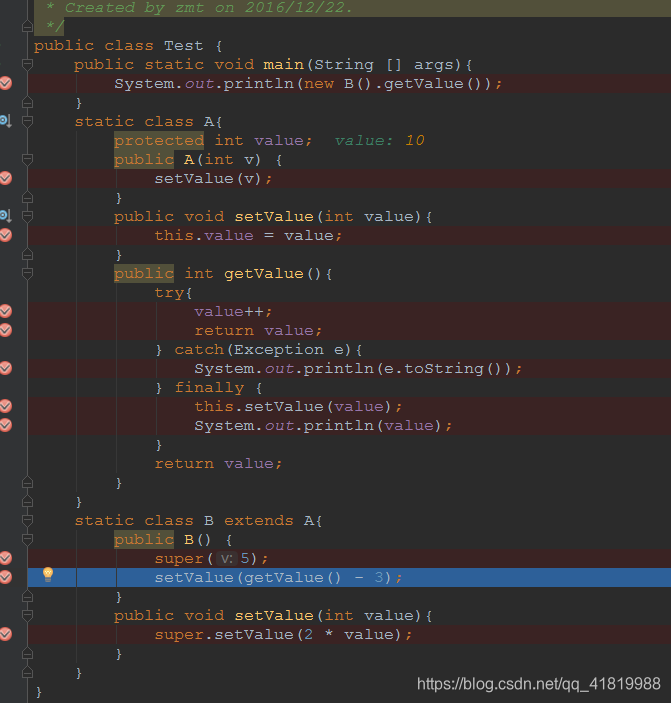
Task: Toggle breakpoint on the super(5); line
Action: (x=5, y=558)
